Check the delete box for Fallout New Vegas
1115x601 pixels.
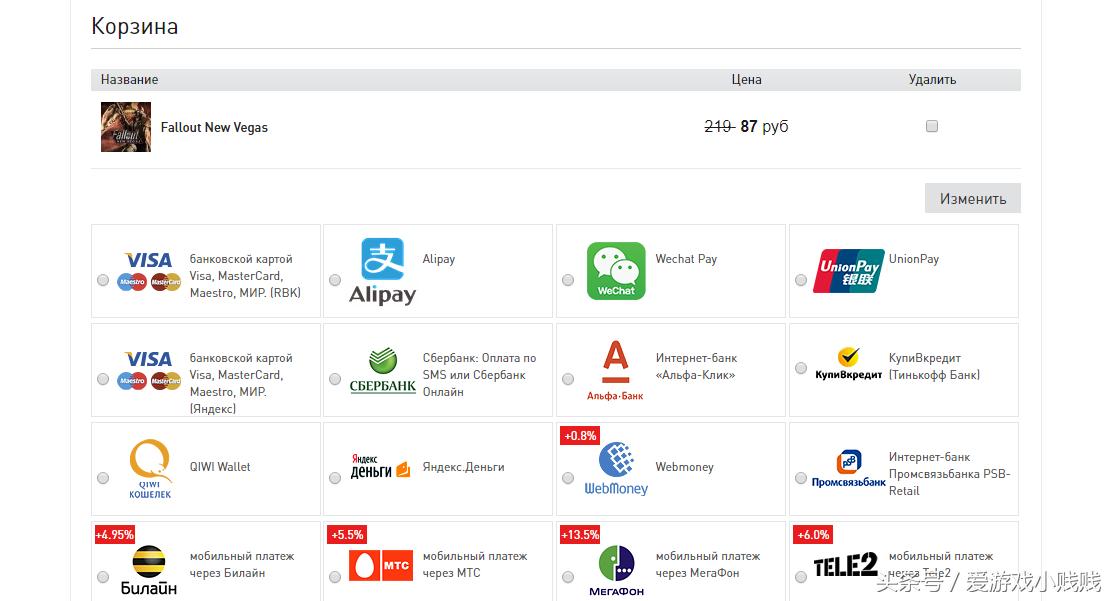pyautogui.click(x=932, y=127)
